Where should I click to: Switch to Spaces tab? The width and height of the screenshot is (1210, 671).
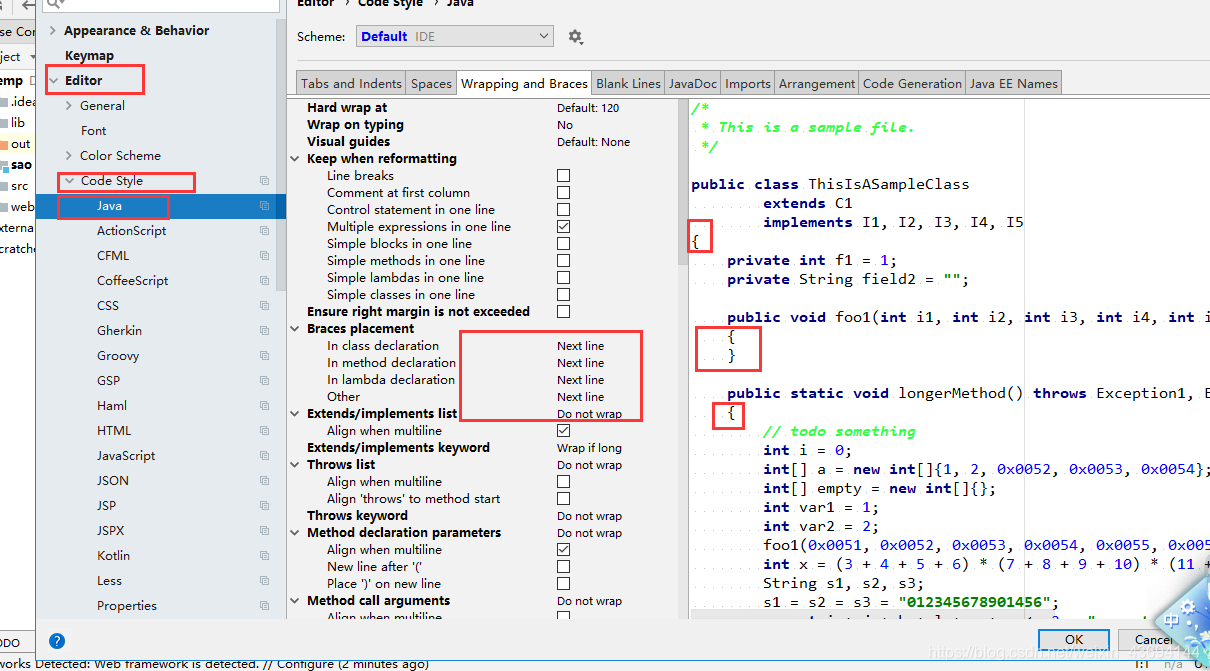(431, 84)
